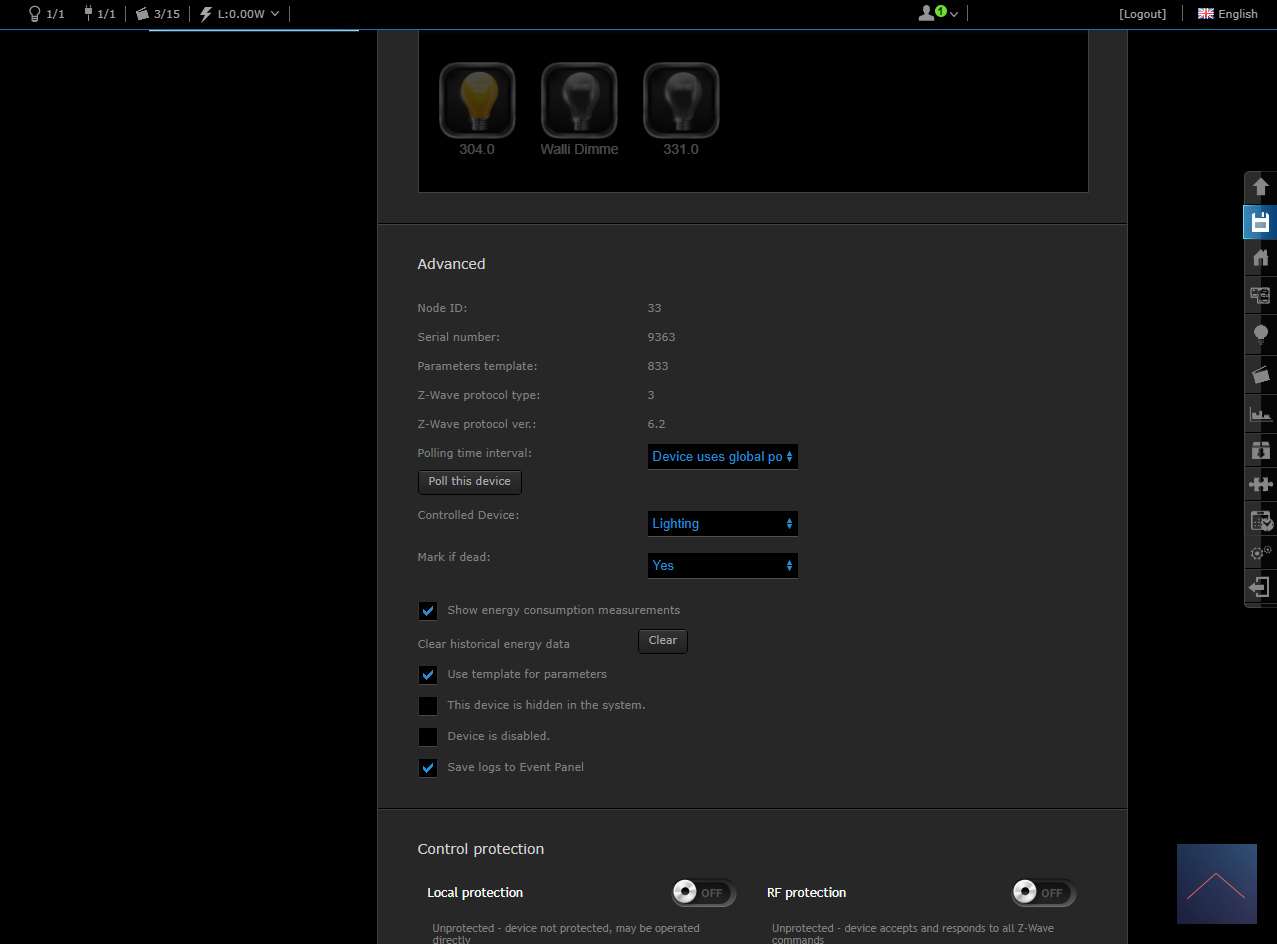The image size is (1277, 944).
Task: Click the scroll-to-top arrow sidebar icon
Action: tap(1260, 187)
